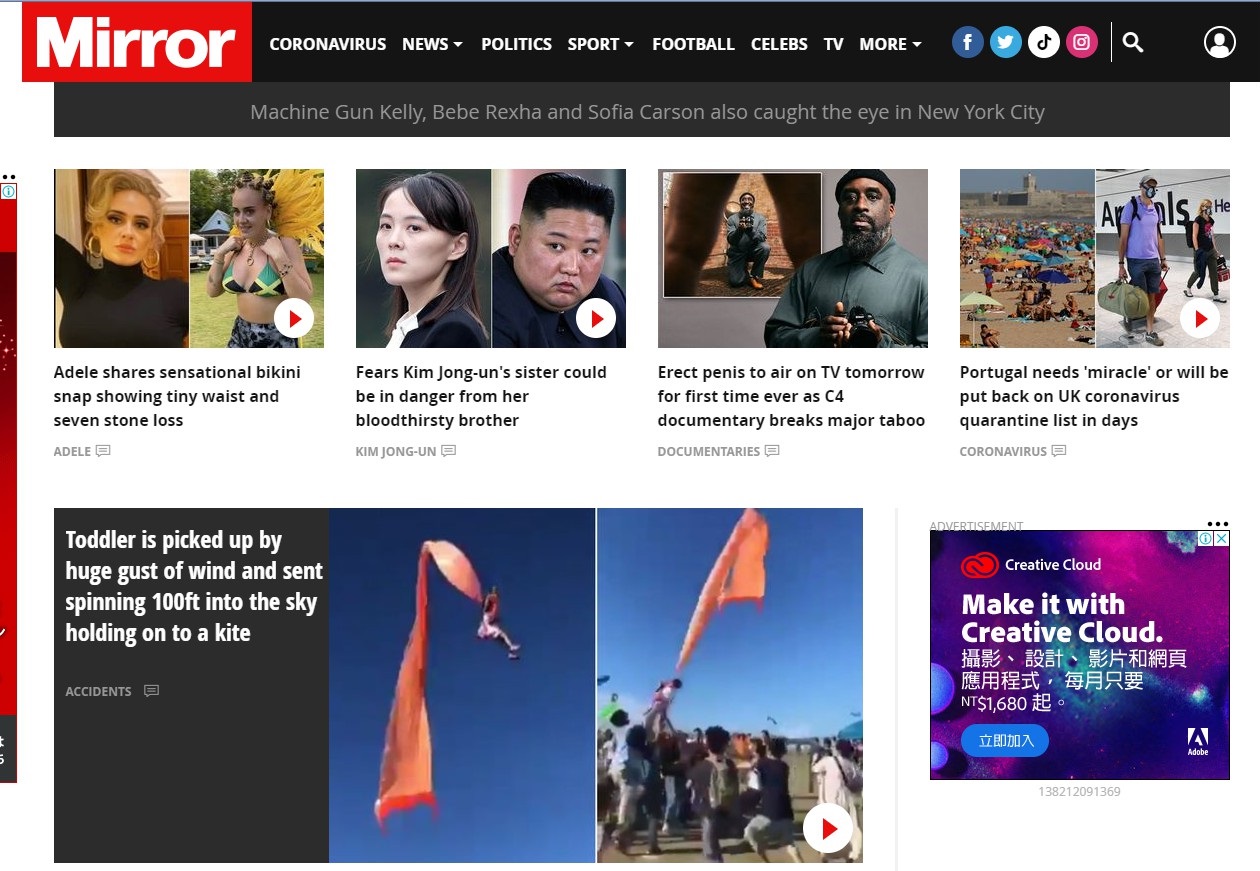
Task: Open search with the magnifier icon
Action: tap(1133, 42)
